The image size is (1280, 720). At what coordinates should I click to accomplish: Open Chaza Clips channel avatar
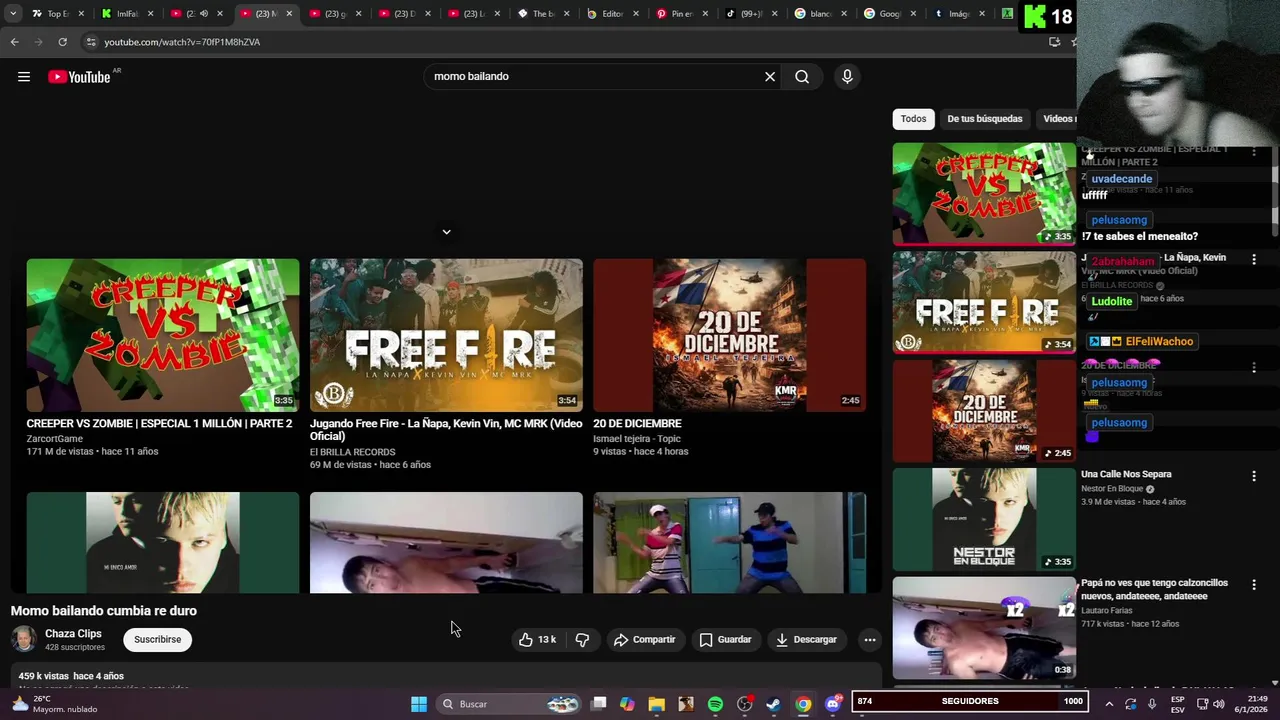24,640
